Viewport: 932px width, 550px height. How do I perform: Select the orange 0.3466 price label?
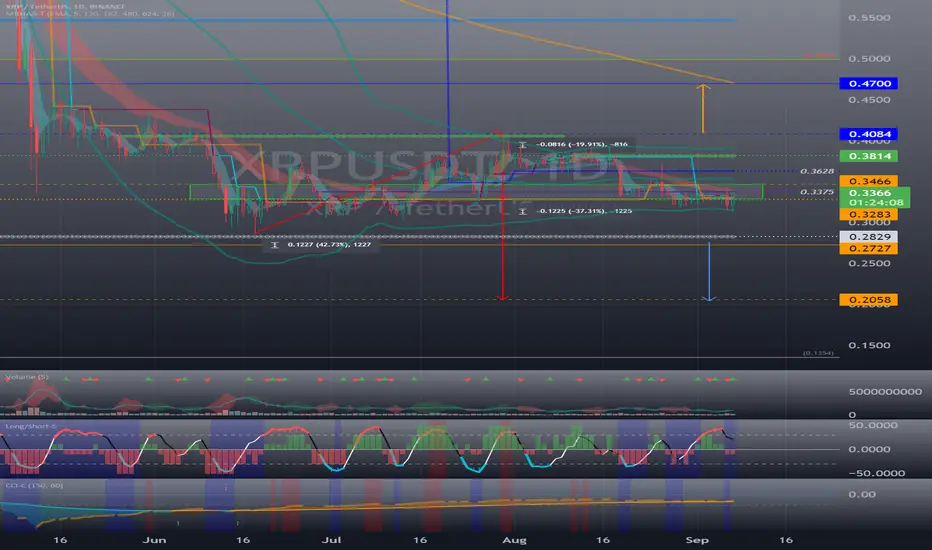click(x=868, y=181)
